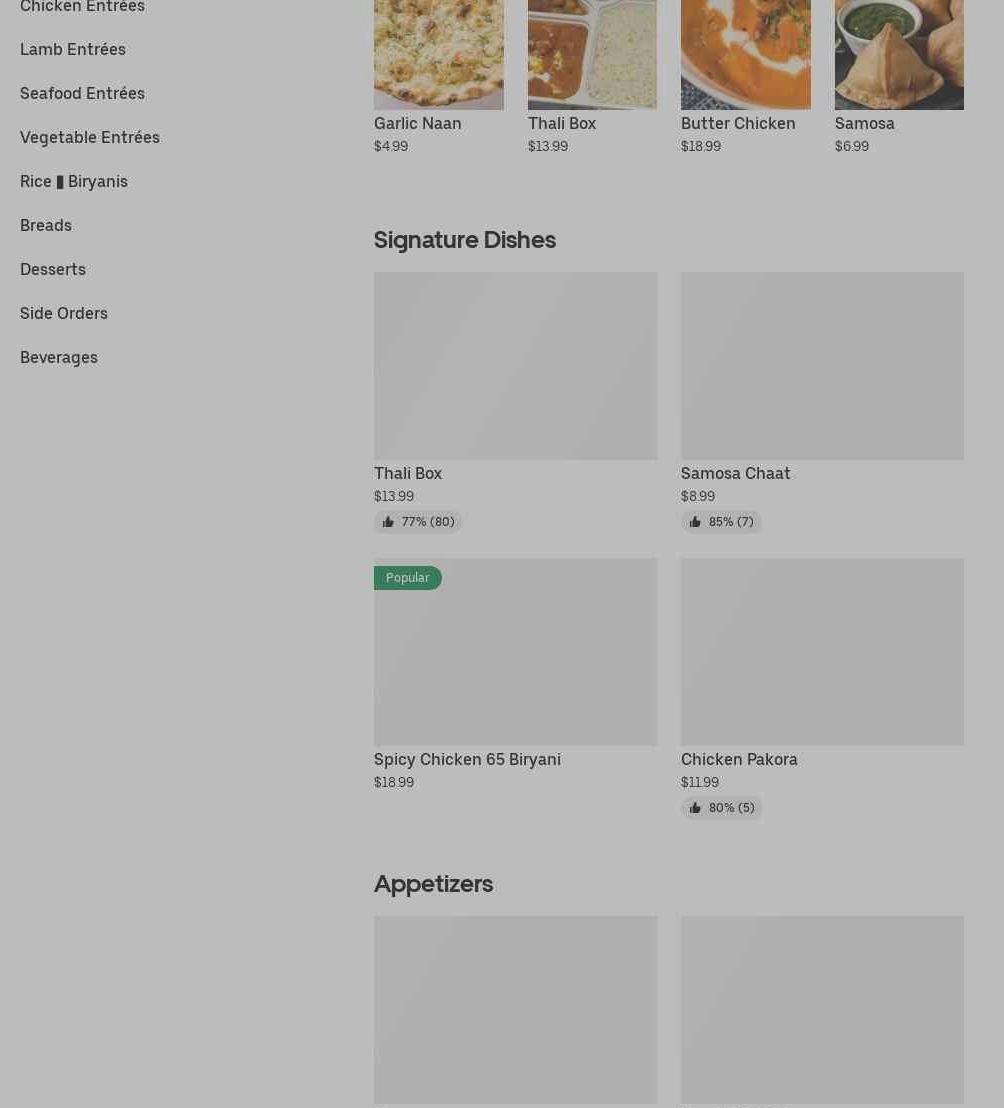Select Side Orders in the sidebar
The height and width of the screenshot is (1108, 1004).
coord(64,313)
